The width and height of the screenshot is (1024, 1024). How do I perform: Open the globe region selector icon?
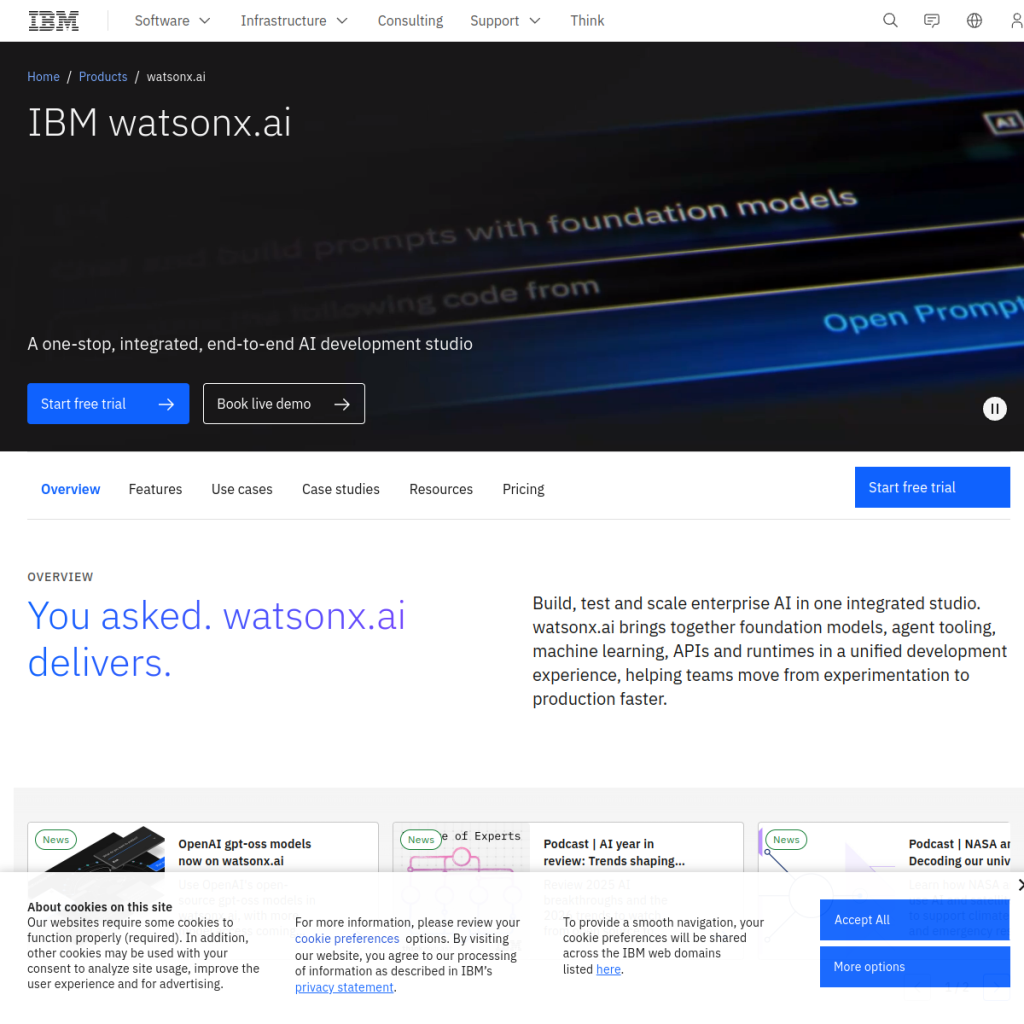974,21
